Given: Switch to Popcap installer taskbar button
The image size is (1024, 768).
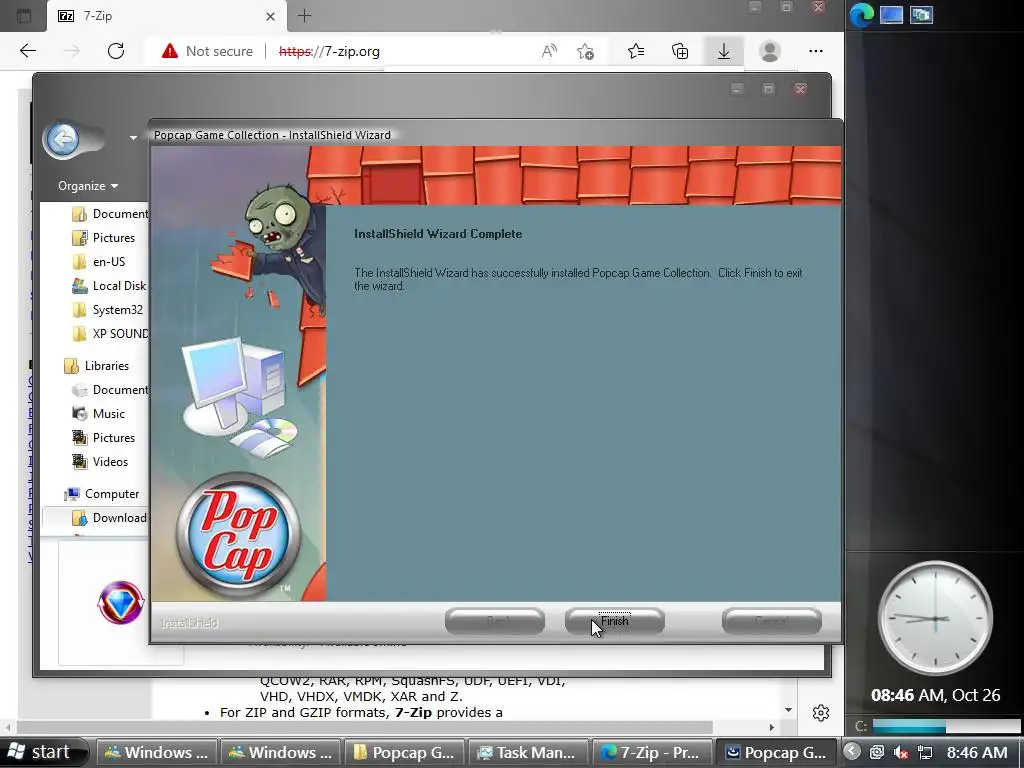Looking at the screenshot, I should [775, 752].
